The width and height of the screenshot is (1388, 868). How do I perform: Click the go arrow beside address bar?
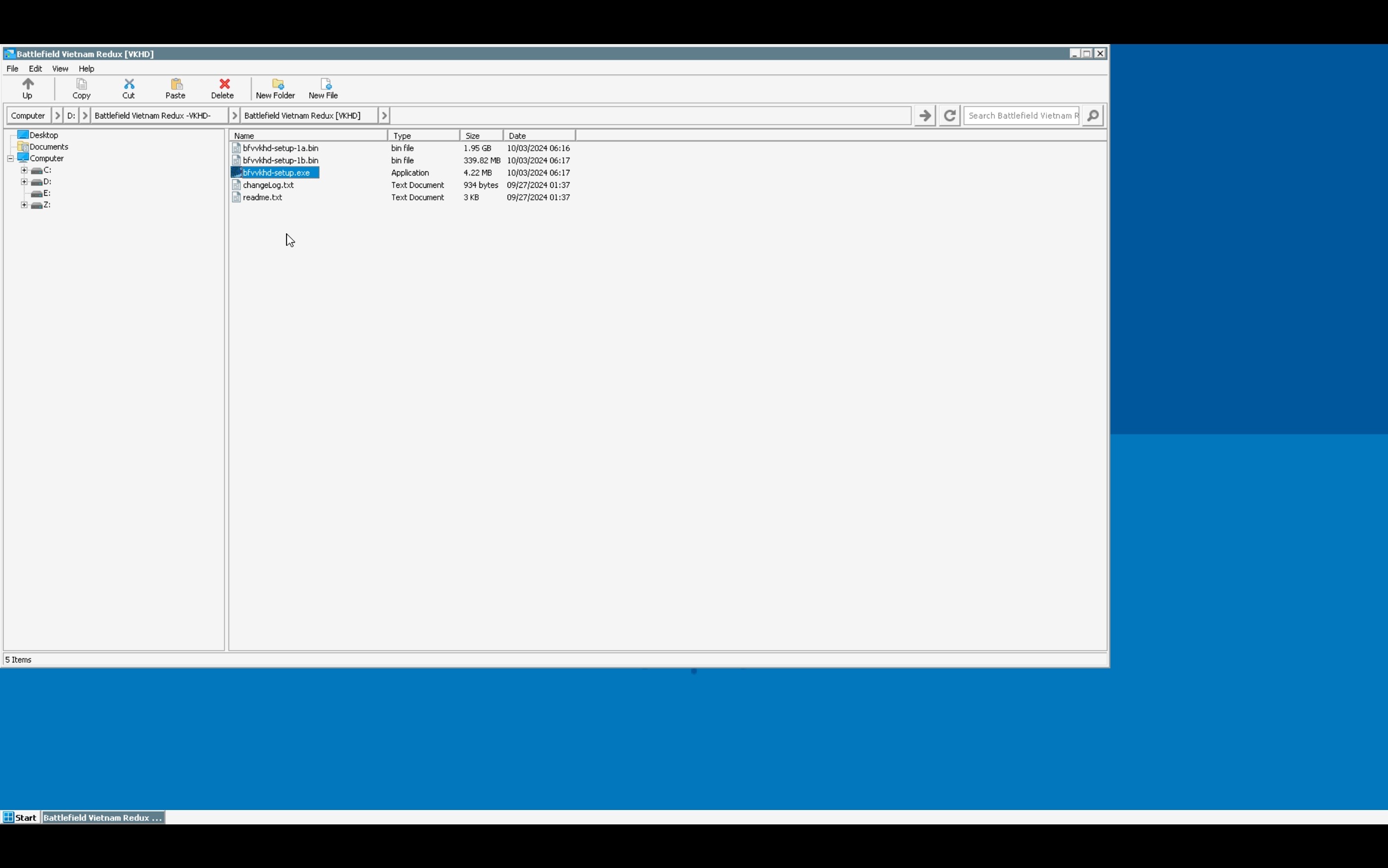pyautogui.click(x=924, y=115)
